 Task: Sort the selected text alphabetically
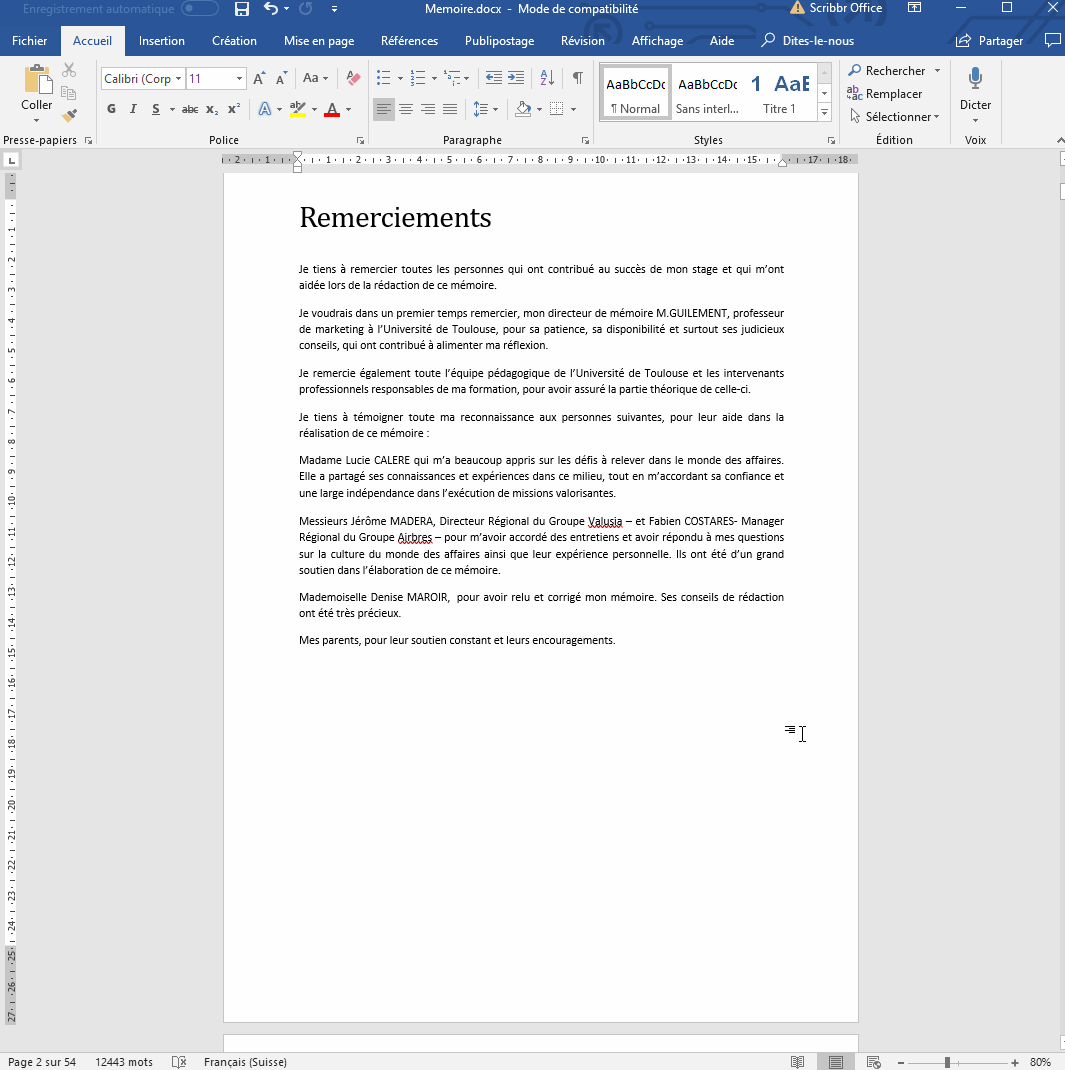[547, 78]
